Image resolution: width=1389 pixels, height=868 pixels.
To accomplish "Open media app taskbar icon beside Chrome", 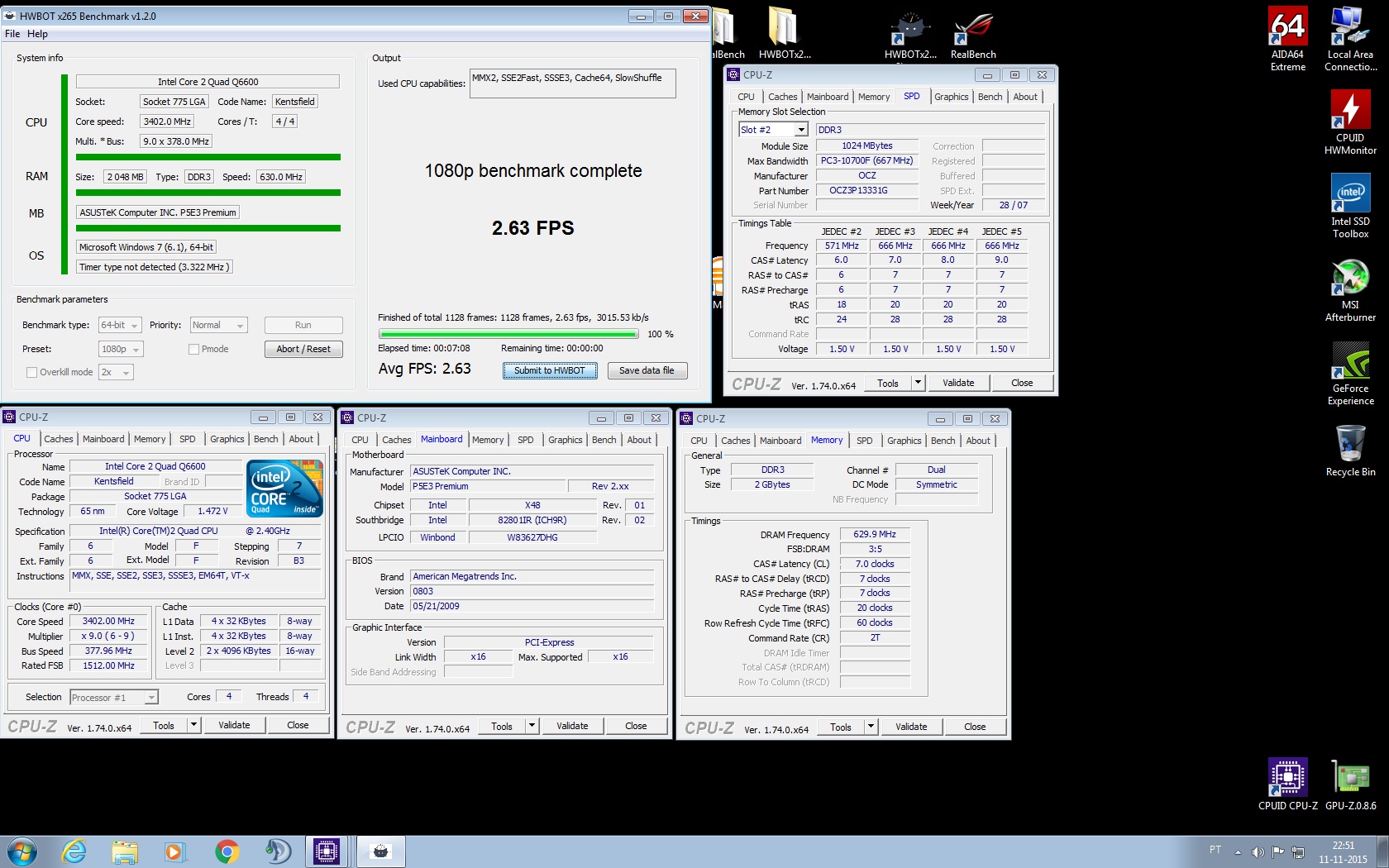I will (278, 851).
